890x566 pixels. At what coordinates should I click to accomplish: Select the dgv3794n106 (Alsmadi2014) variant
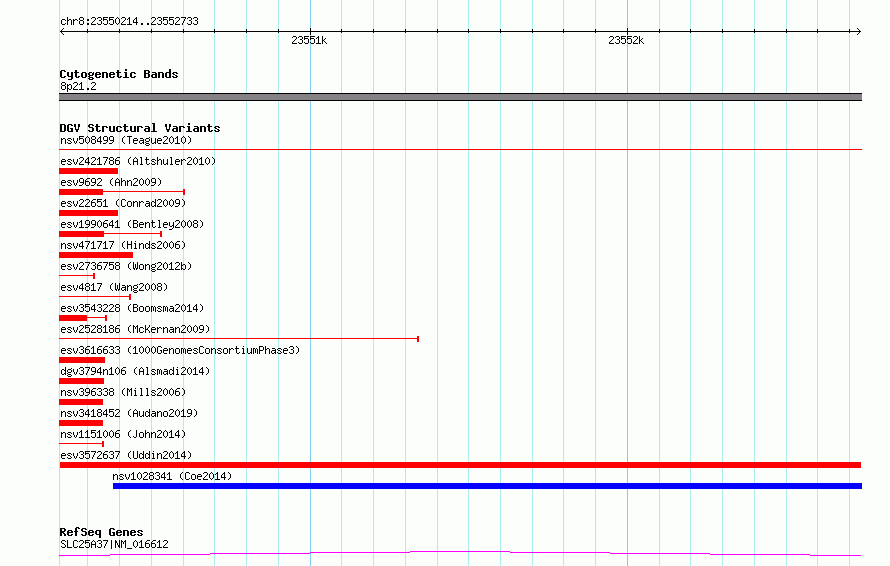(x=135, y=371)
